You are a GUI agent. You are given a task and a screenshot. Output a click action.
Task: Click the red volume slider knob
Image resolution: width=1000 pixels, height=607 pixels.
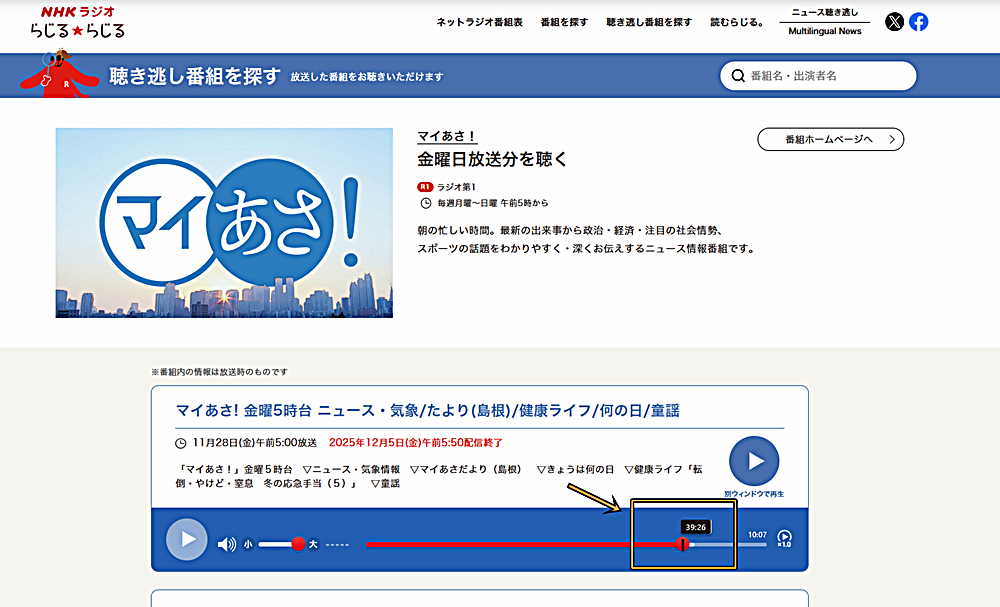tap(298, 544)
